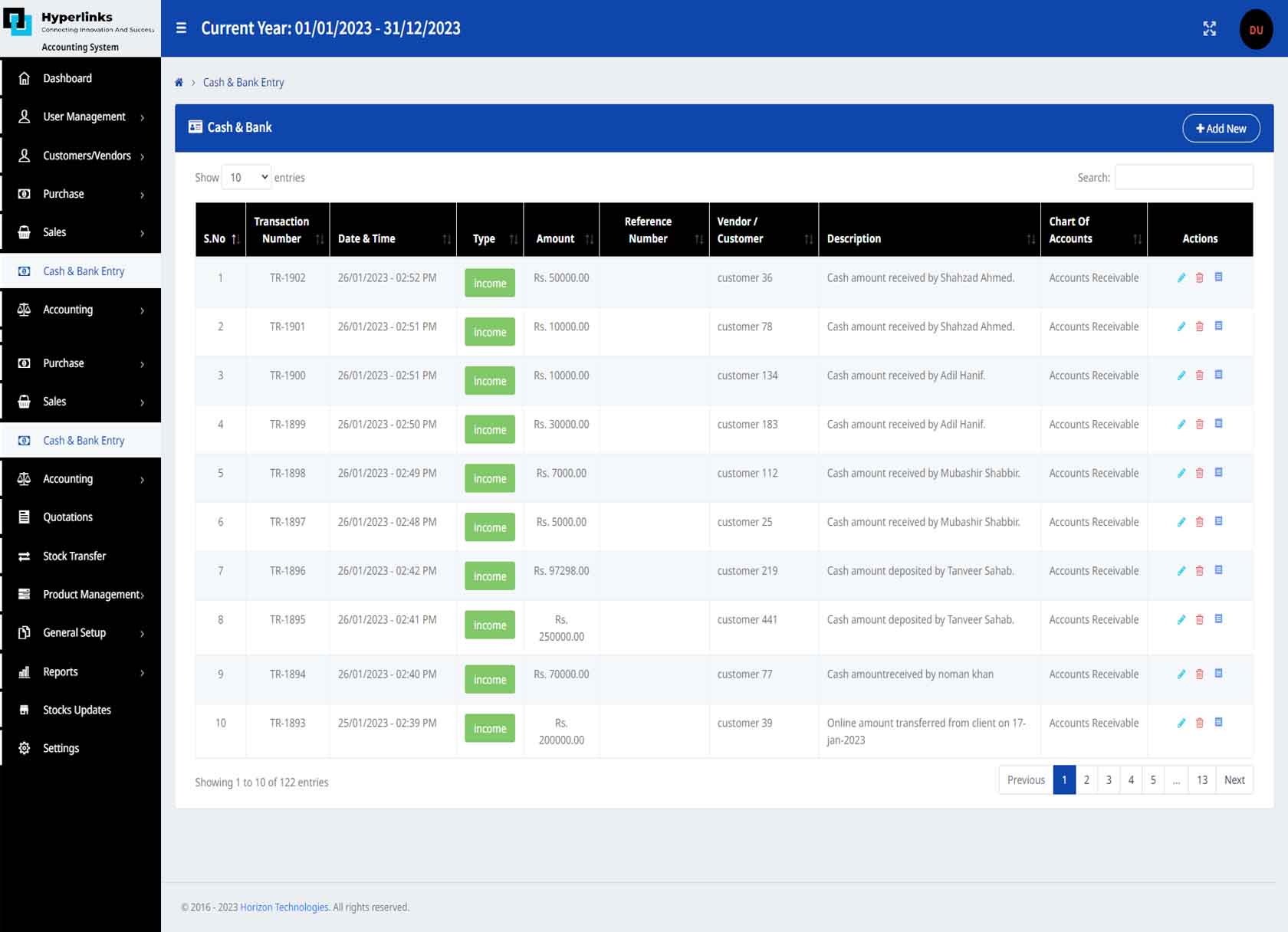Edit transaction TR-1902 with pencil icon
This screenshot has width=1288, height=932.
click(x=1181, y=277)
